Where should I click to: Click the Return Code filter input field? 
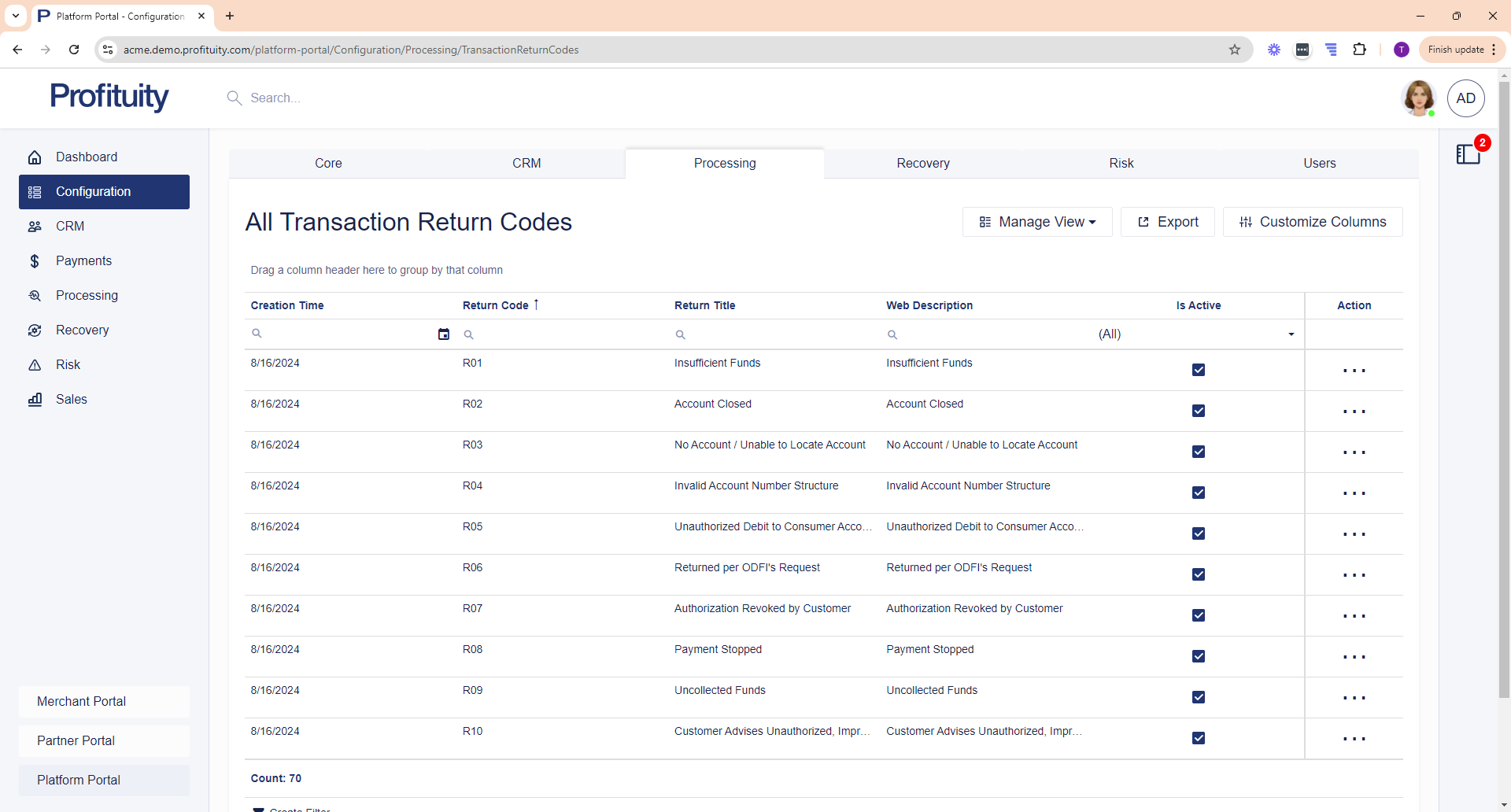click(x=563, y=334)
